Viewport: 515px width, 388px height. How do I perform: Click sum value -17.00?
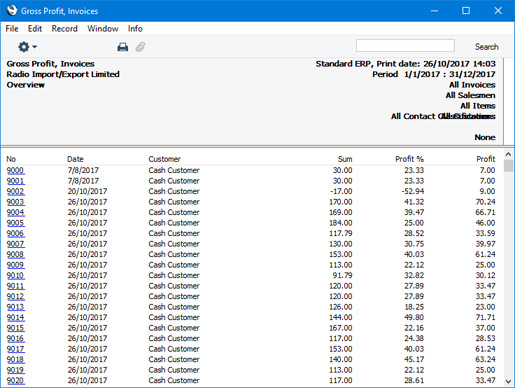click(x=341, y=191)
